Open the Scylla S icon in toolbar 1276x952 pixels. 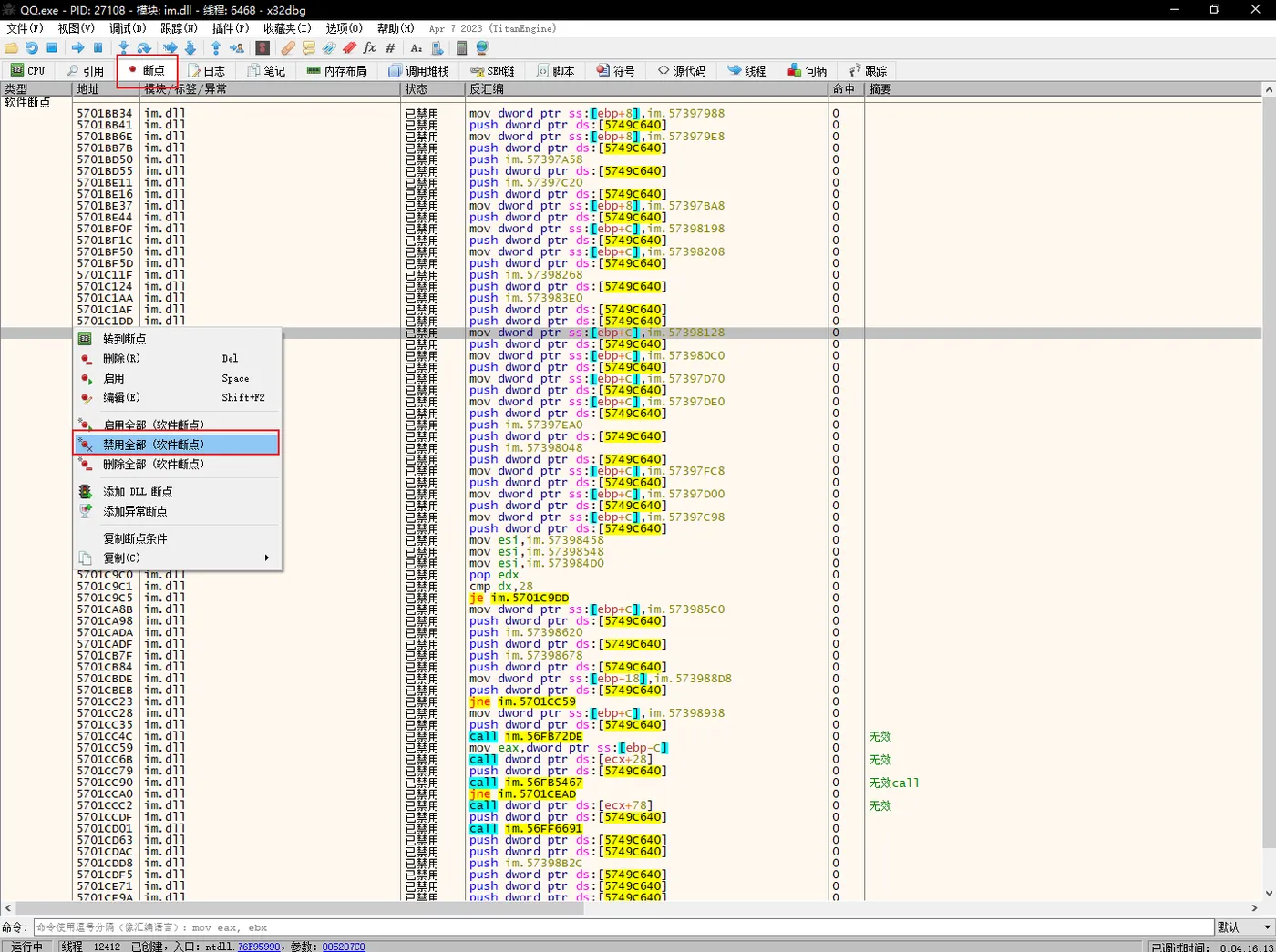[262, 48]
